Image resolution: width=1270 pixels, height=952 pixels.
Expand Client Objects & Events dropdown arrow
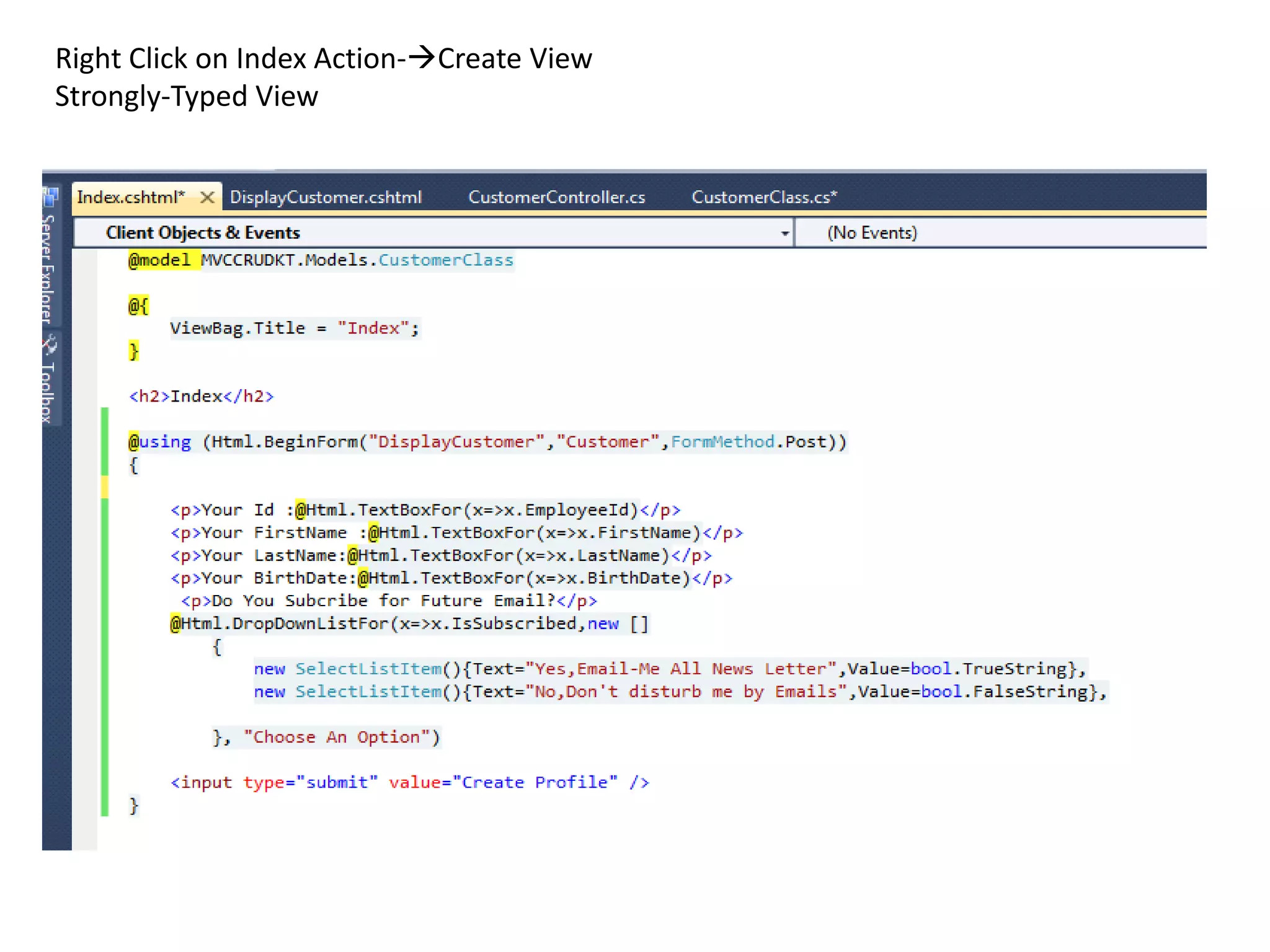click(x=784, y=233)
